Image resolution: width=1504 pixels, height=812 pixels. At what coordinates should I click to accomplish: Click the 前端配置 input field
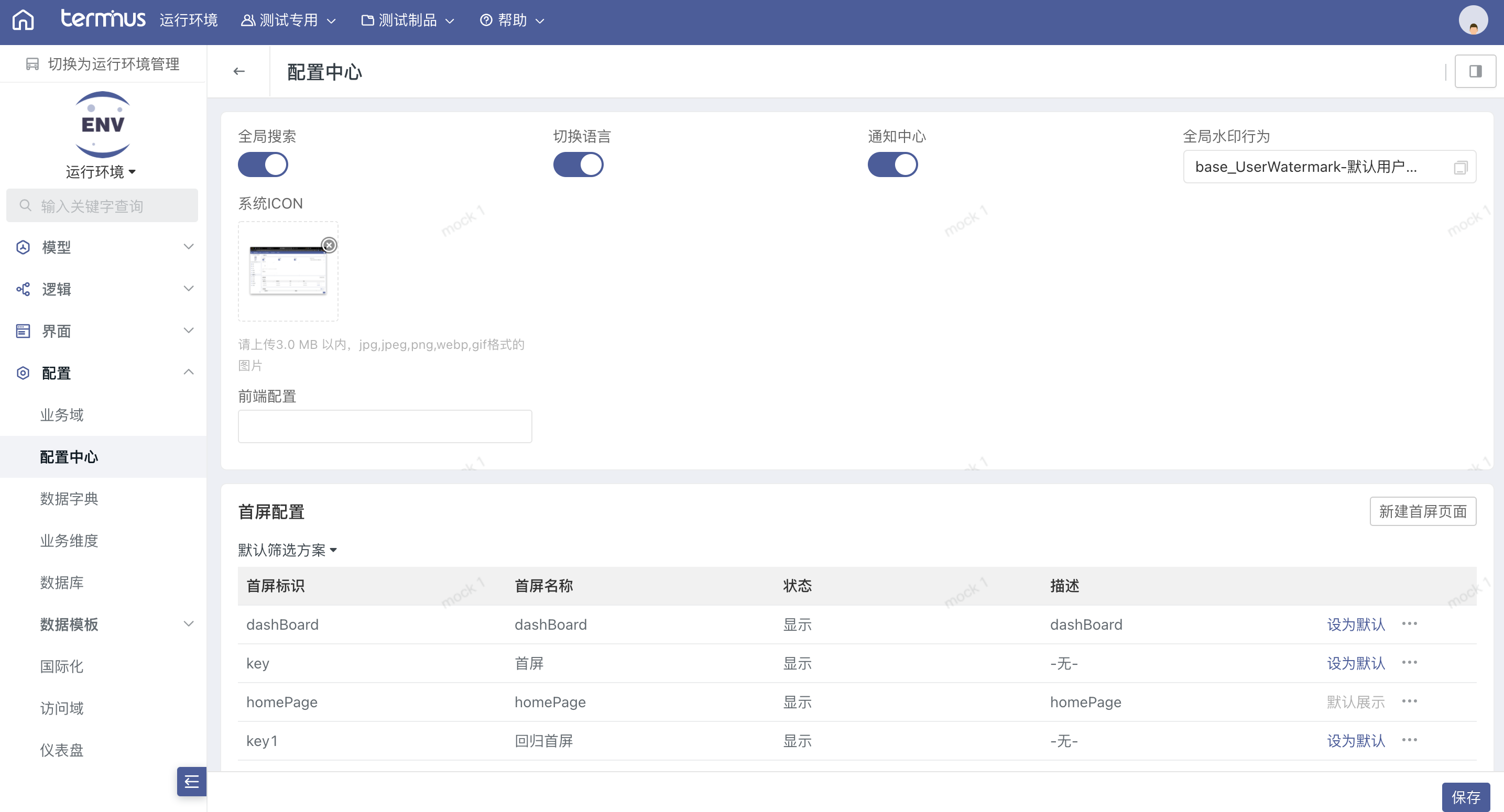(x=385, y=426)
